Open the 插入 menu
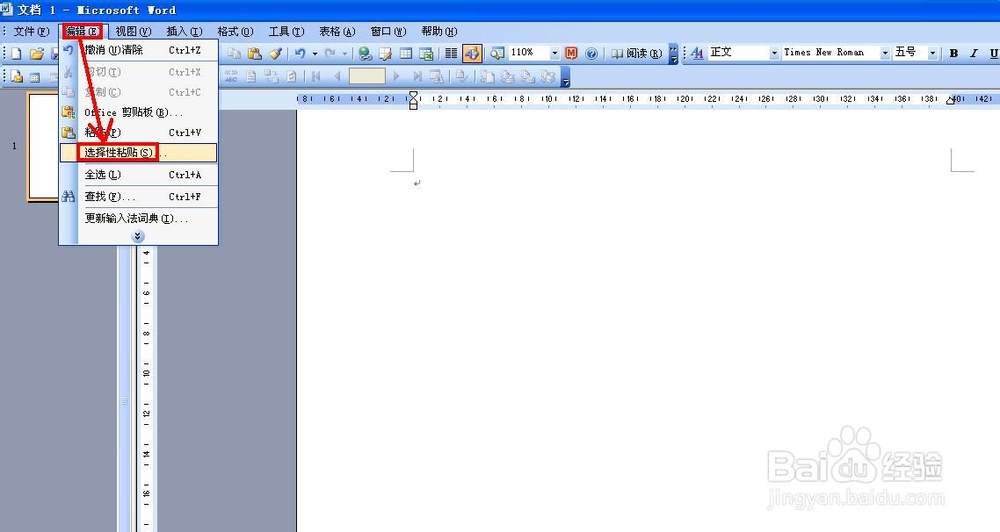 [184, 31]
